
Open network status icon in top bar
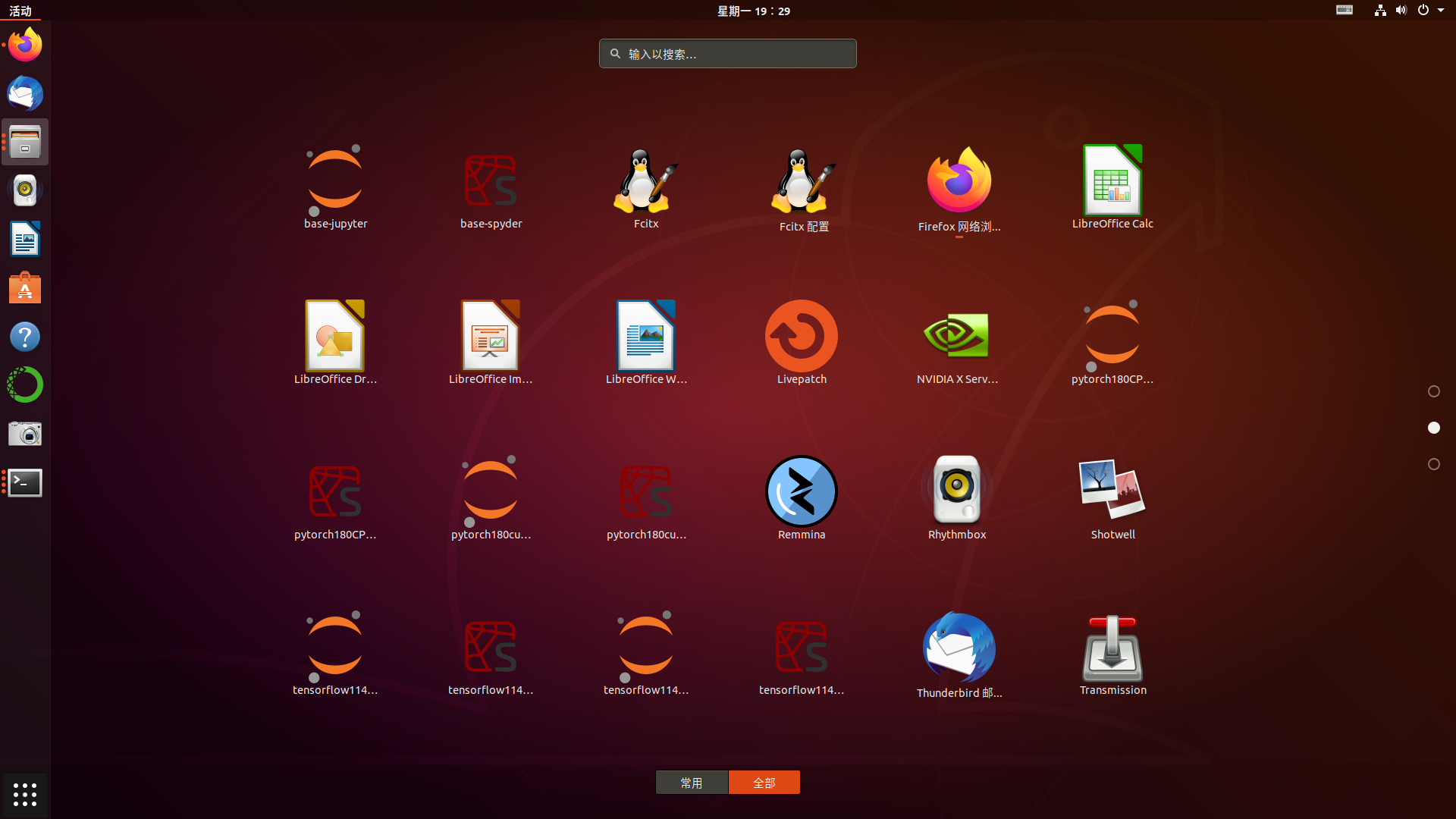1380,10
